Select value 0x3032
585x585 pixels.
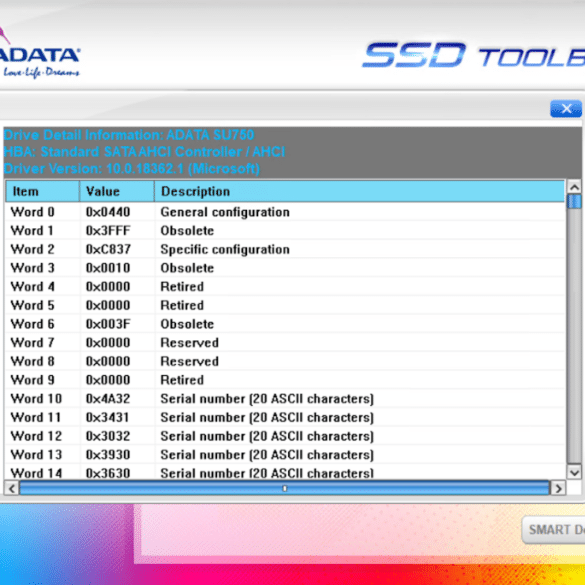(108, 436)
